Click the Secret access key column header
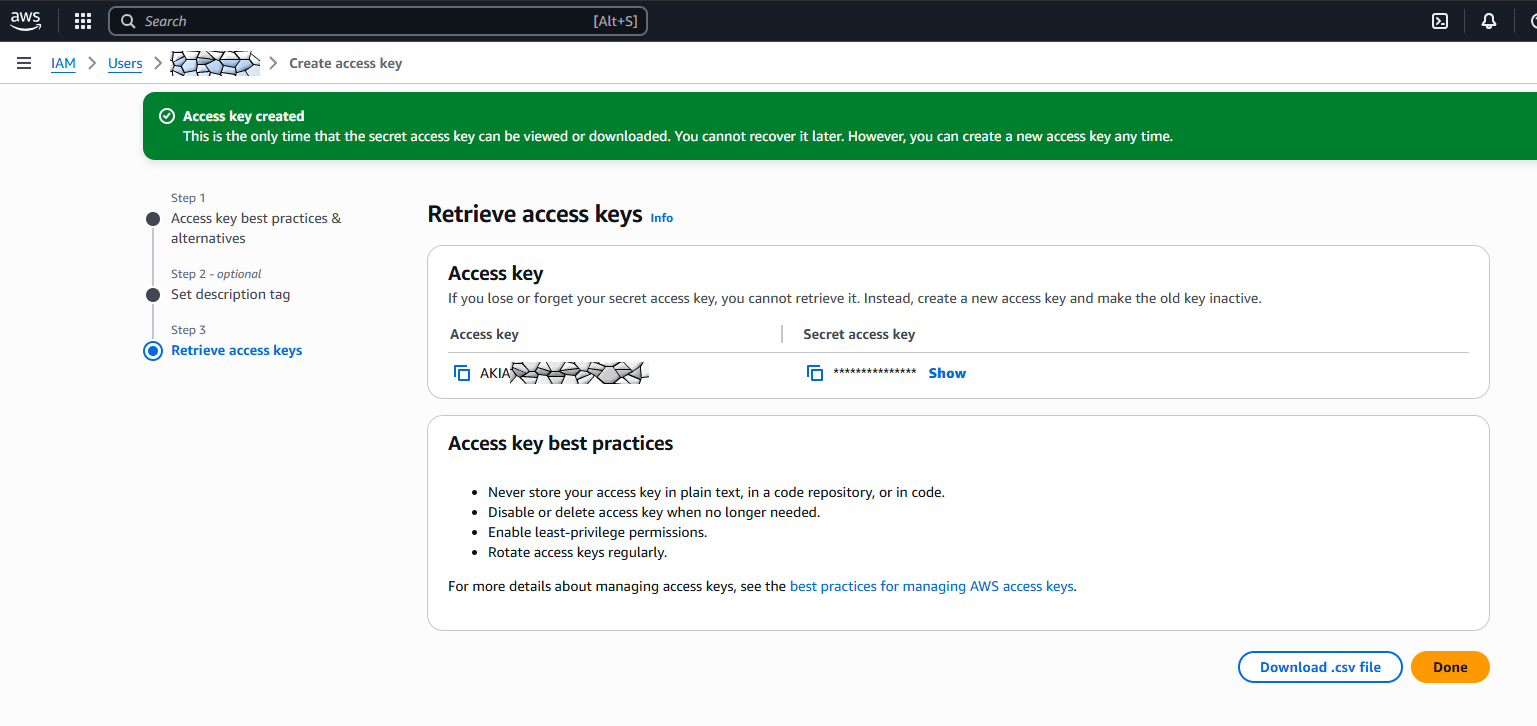This screenshot has height=726, width=1537. pos(859,334)
